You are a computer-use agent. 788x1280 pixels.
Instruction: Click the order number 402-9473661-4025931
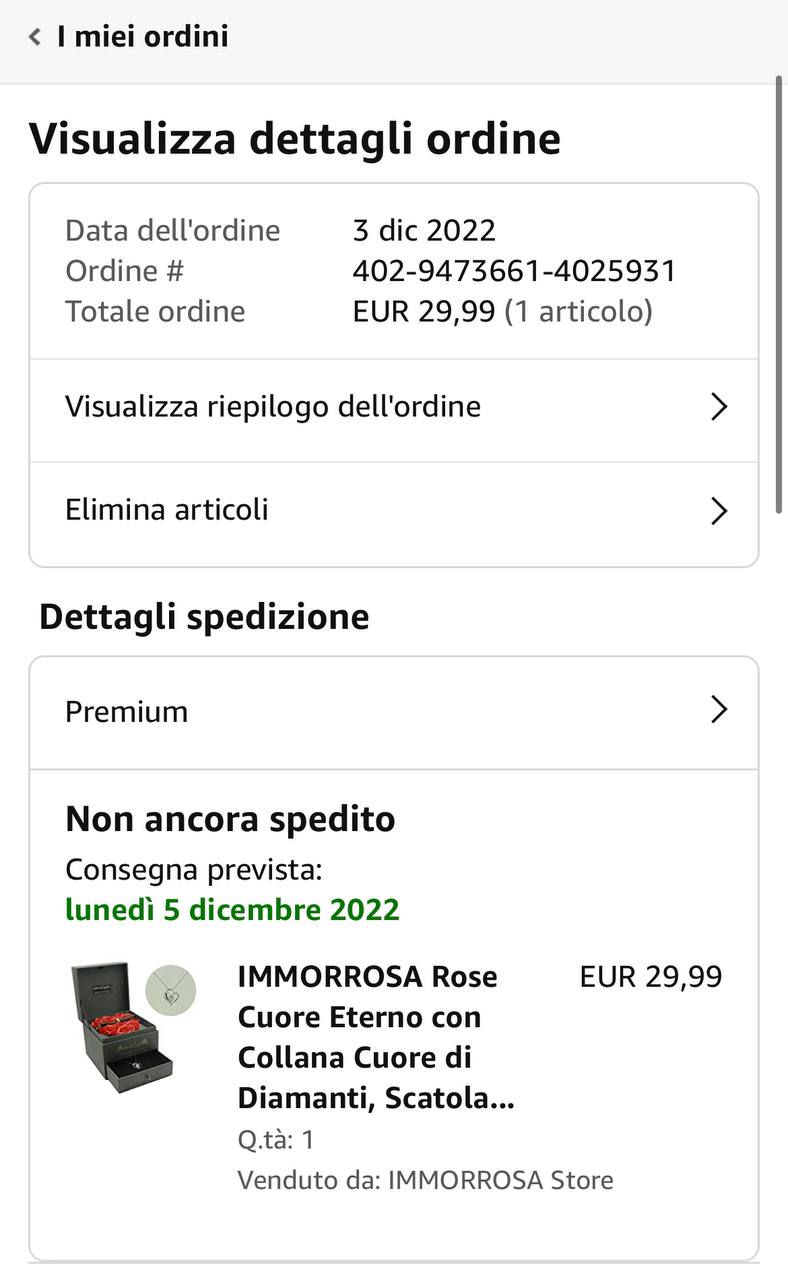[514, 271]
